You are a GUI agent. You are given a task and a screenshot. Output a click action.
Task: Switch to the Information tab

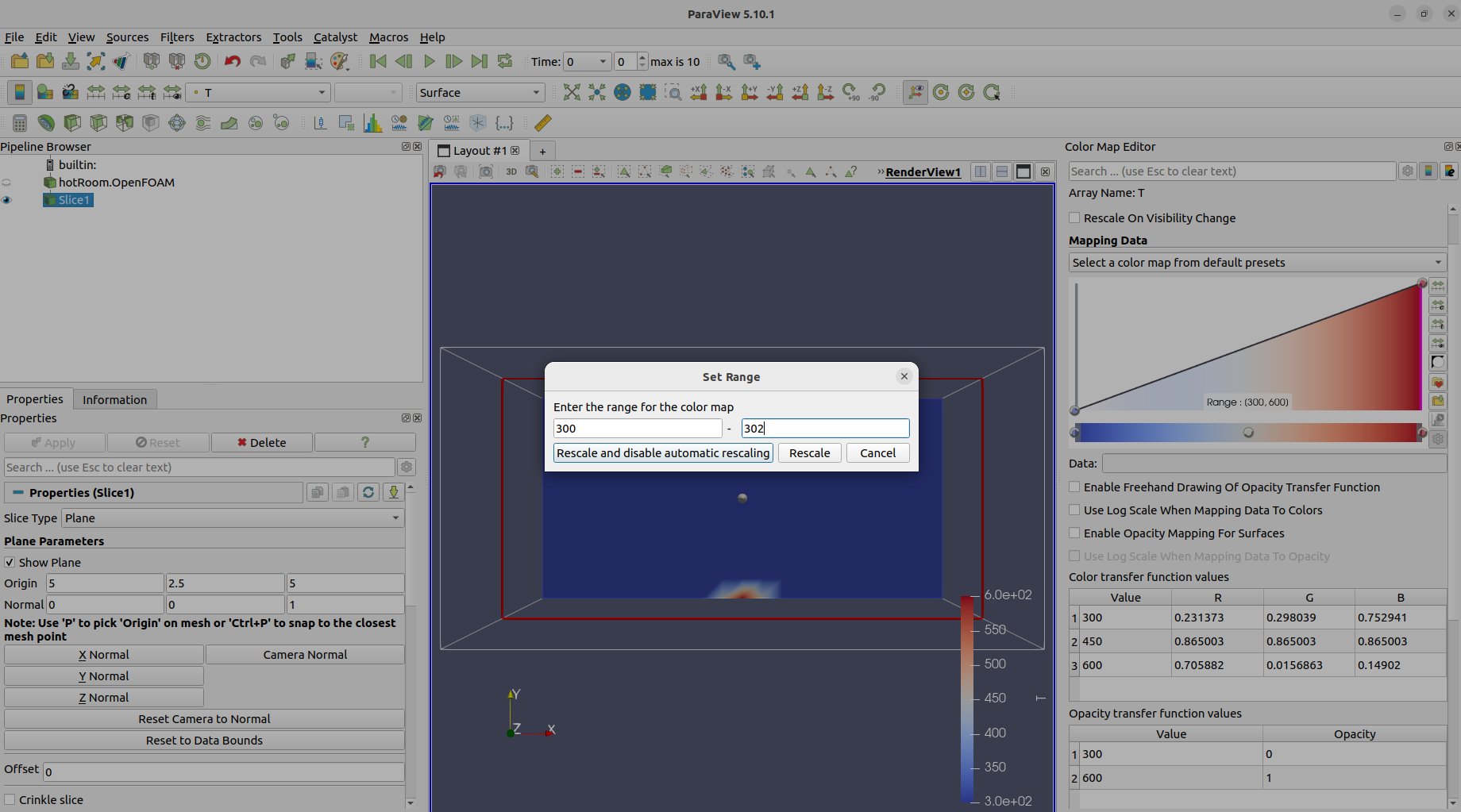point(114,398)
